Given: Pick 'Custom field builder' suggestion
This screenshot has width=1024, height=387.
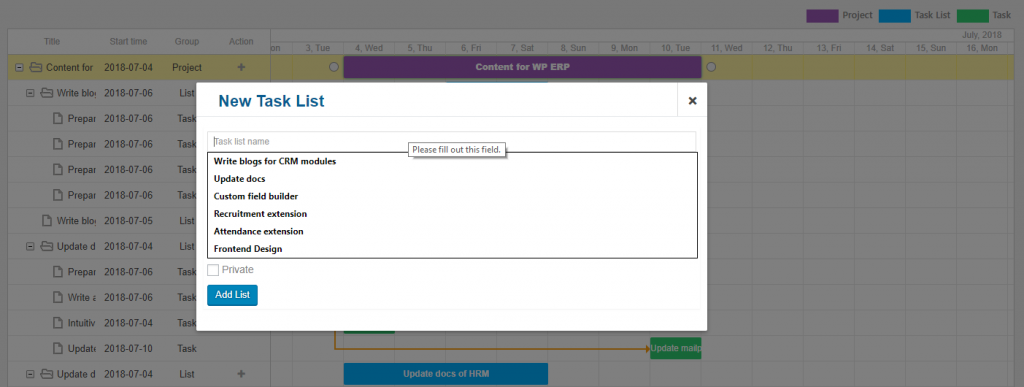Looking at the screenshot, I should click(x=256, y=196).
